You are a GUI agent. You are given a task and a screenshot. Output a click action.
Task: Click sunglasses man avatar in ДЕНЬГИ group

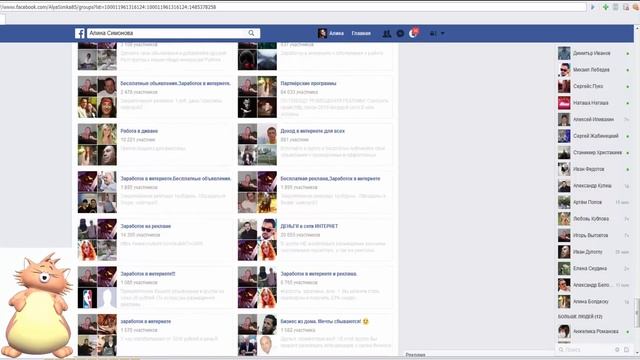coord(267,229)
